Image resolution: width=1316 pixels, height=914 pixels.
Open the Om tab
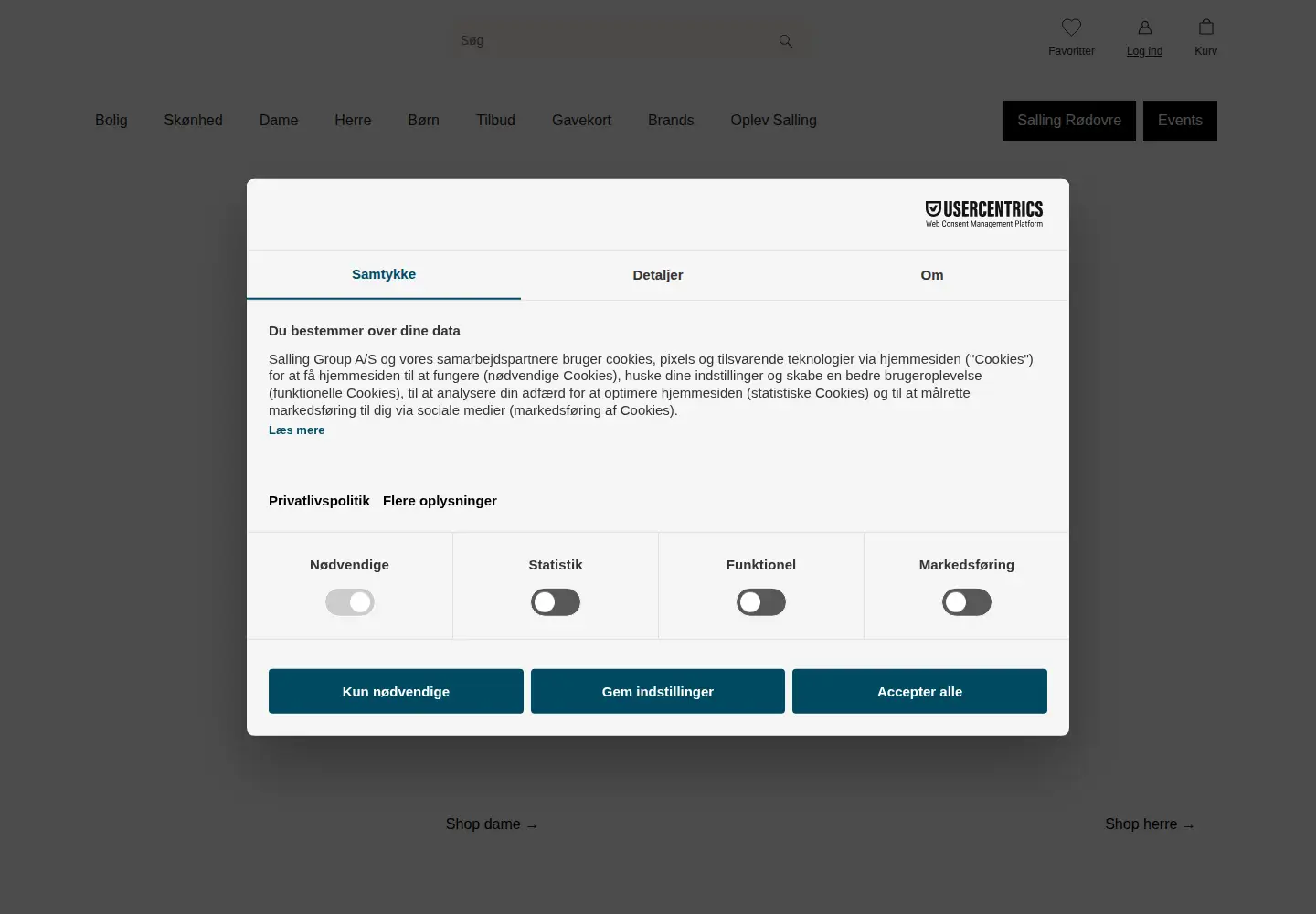pos(932,275)
